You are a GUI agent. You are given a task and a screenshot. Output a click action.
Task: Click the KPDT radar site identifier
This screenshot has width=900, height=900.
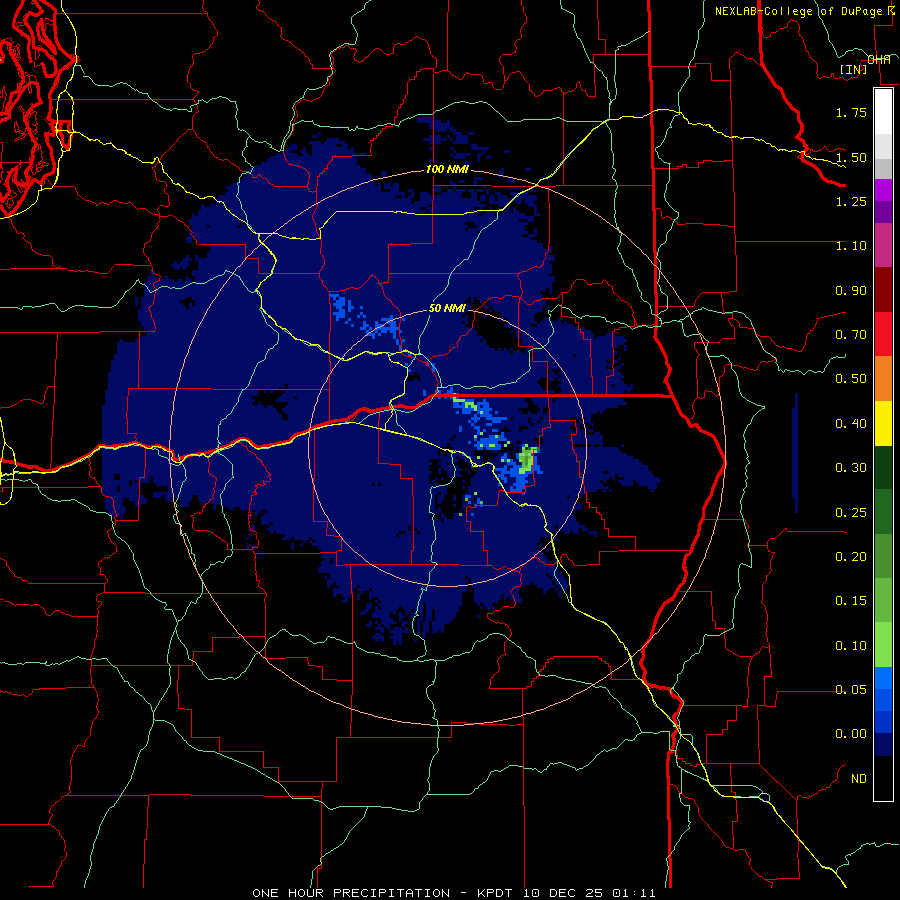point(498,893)
